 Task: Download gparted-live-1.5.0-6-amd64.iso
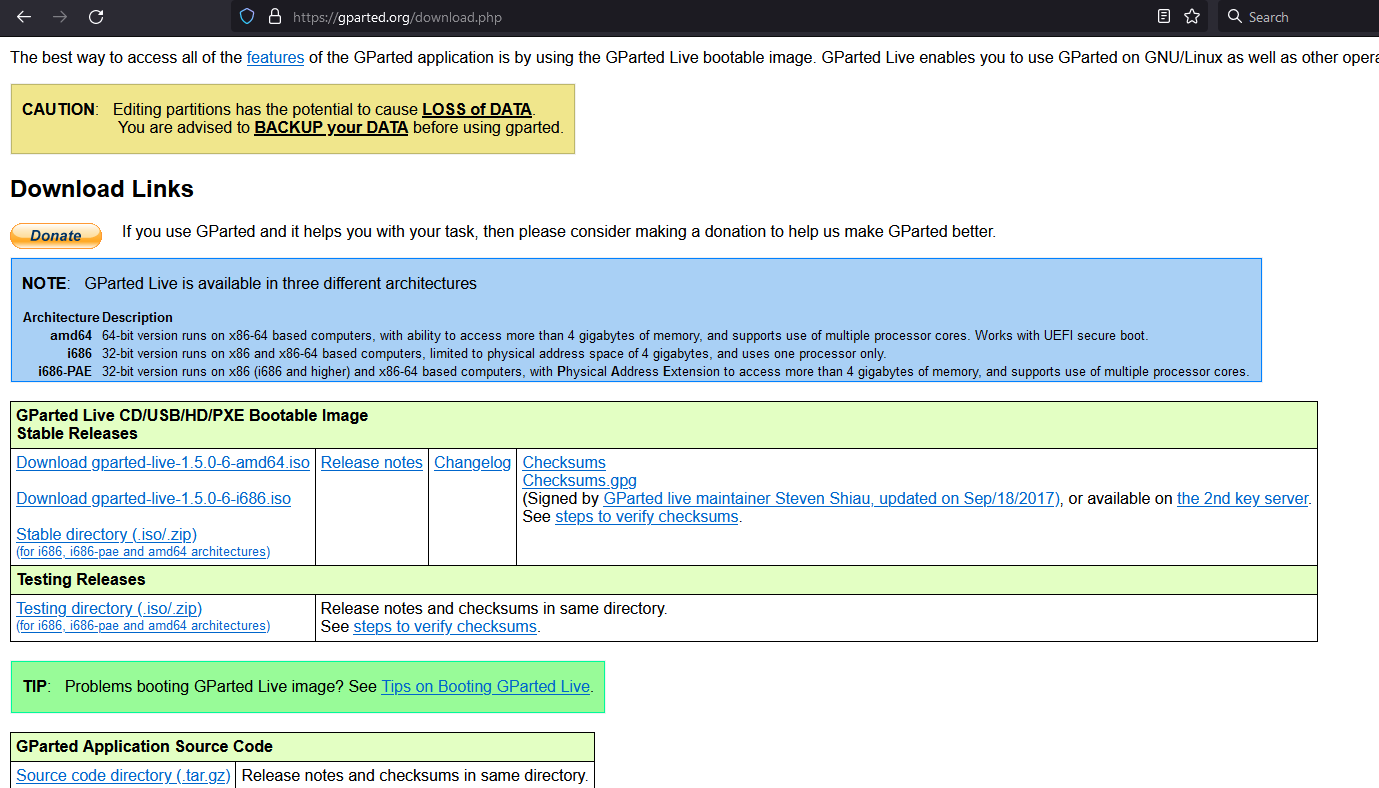tap(163, 463)
